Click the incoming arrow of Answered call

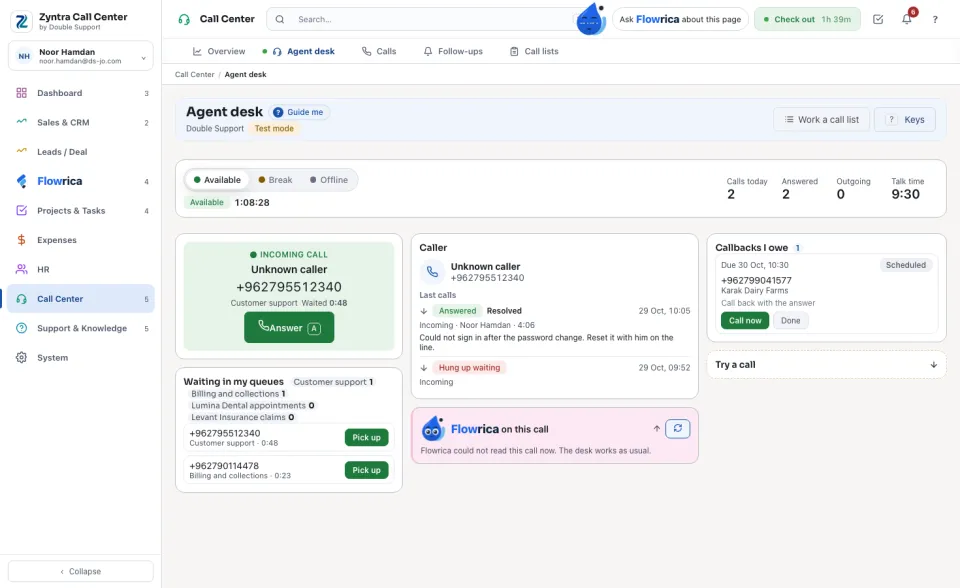(x=424, y=311)
